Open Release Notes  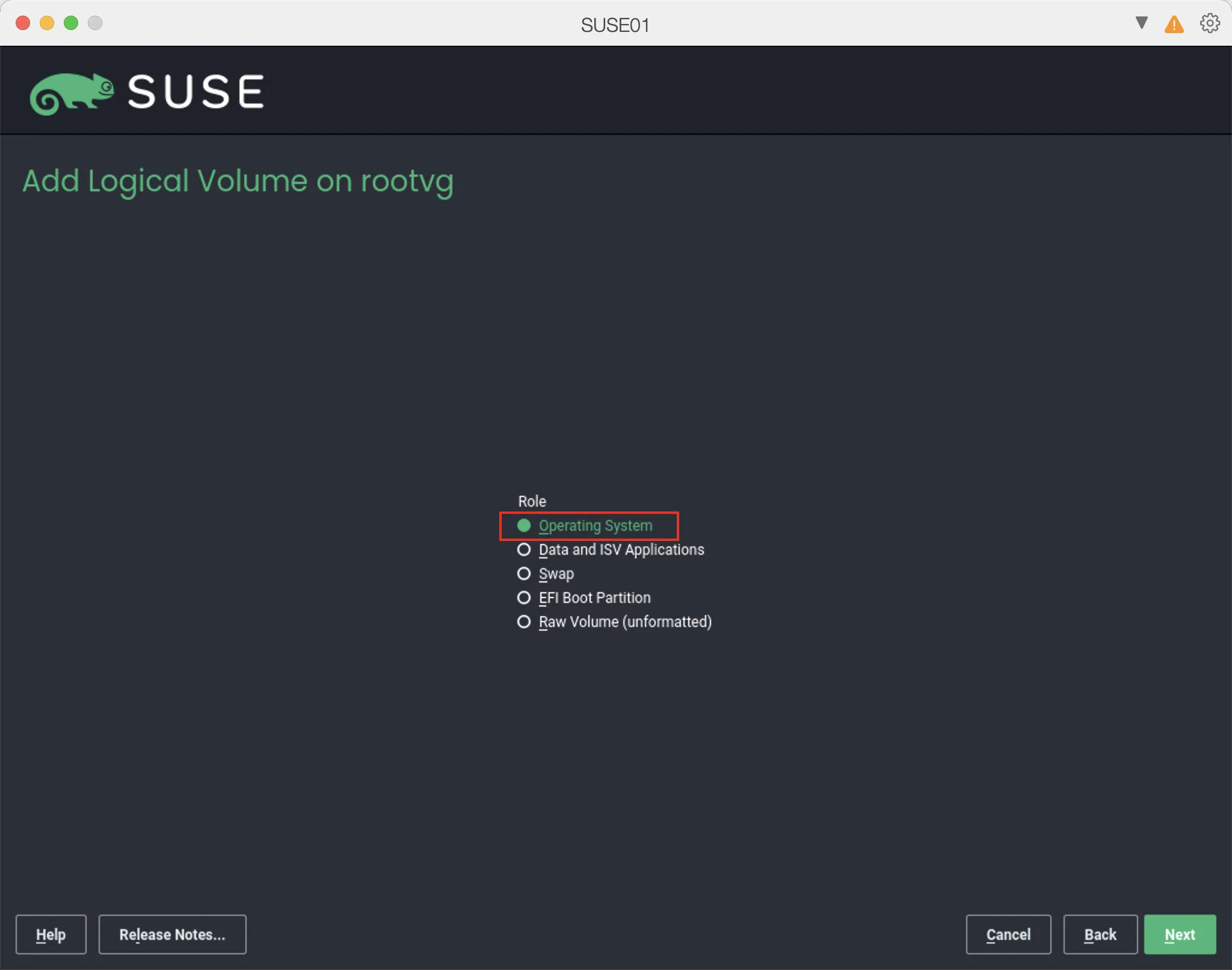[172, 934]
